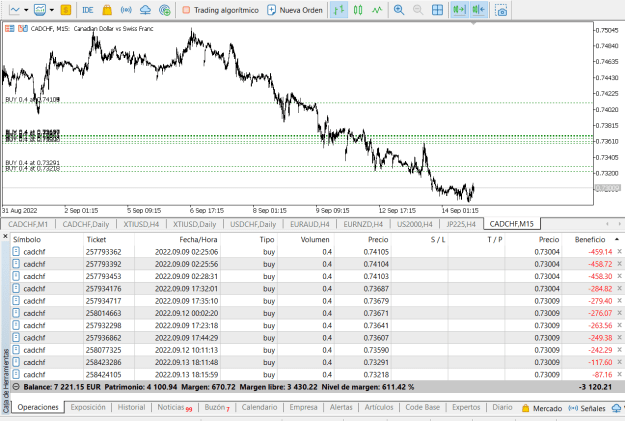The image size is (625, 421).
Task: Take a chart screenshot with camera icon
Action: click(501, 10)
